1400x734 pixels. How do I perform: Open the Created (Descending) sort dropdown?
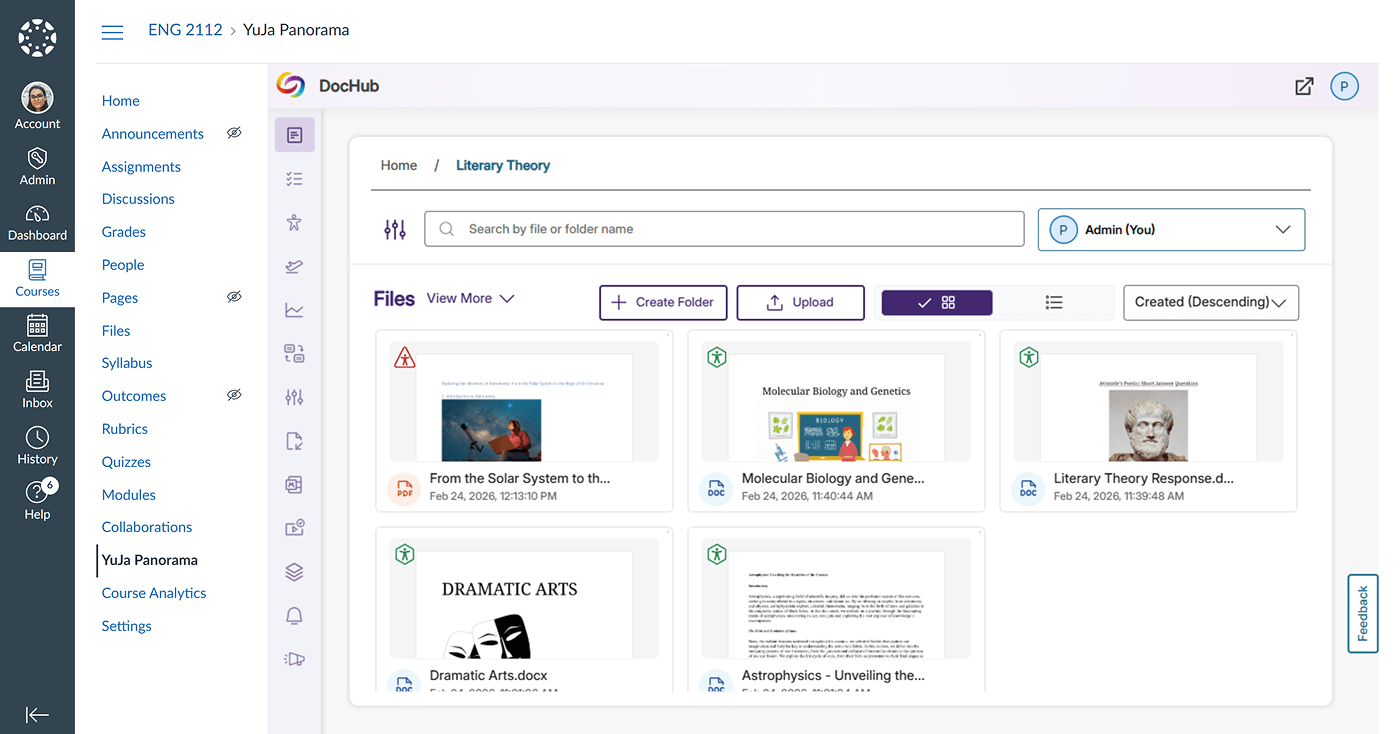tap(1210, 303)
